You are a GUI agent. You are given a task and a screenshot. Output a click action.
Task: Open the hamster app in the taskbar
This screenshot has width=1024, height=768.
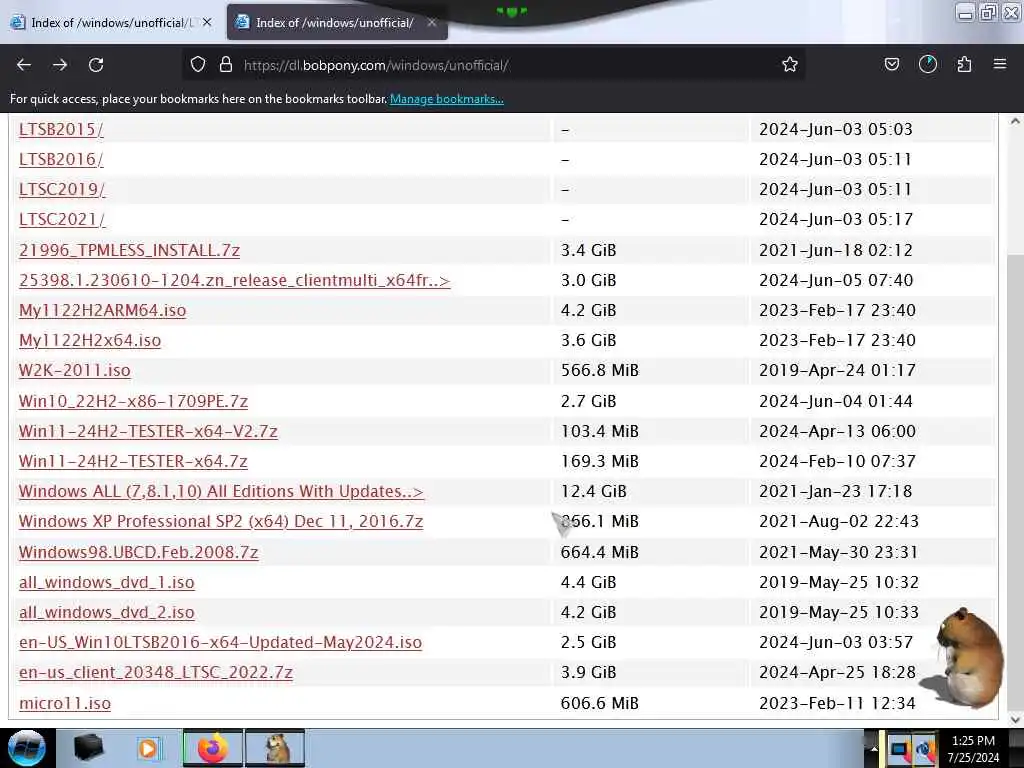click(276, 748)
